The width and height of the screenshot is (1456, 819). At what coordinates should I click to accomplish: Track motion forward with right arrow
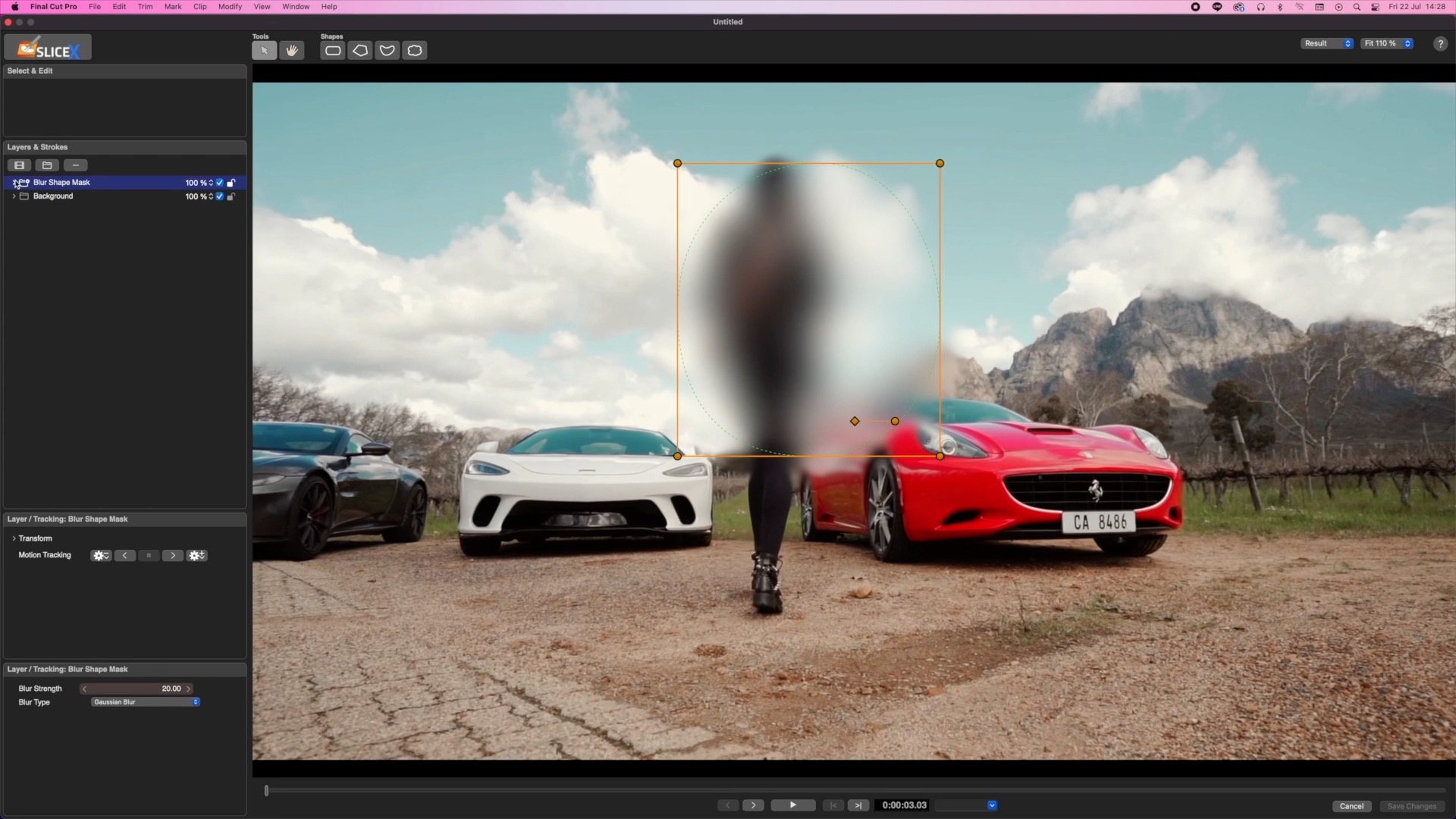coord(173,556)
